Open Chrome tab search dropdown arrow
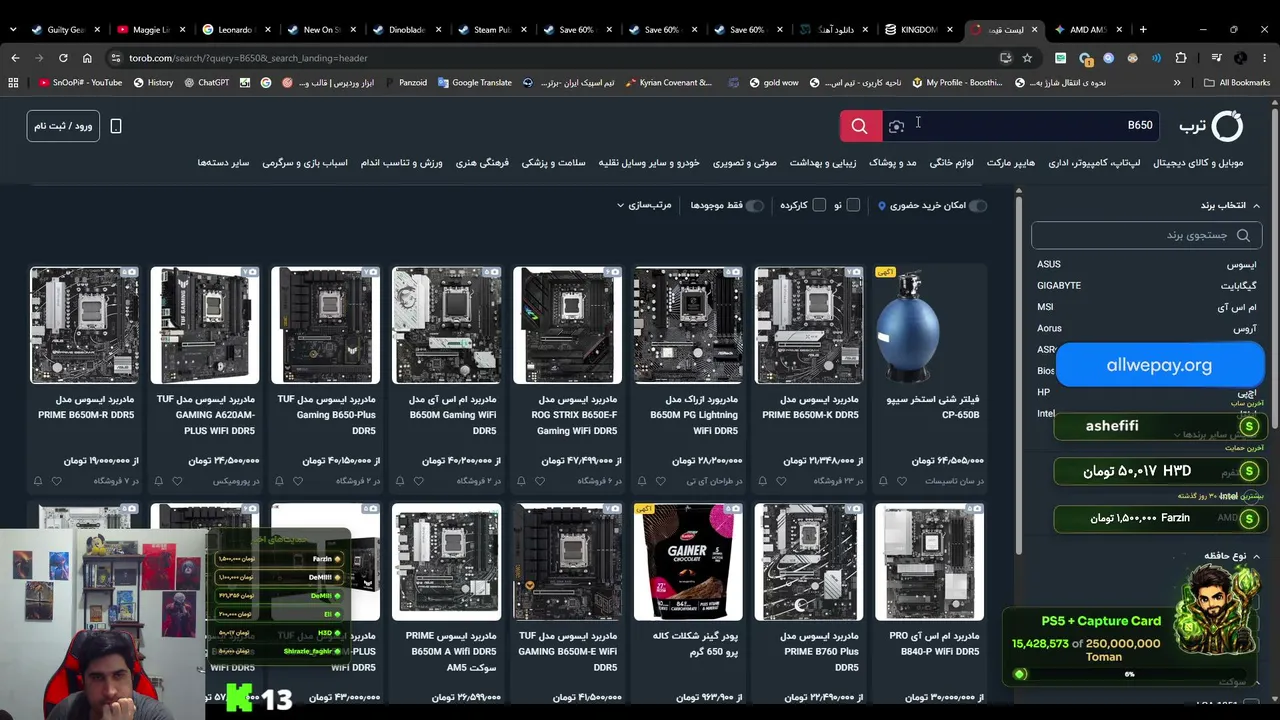This screenshot has width=1280, height=720. pyautogui.click(x=13, y=29)
